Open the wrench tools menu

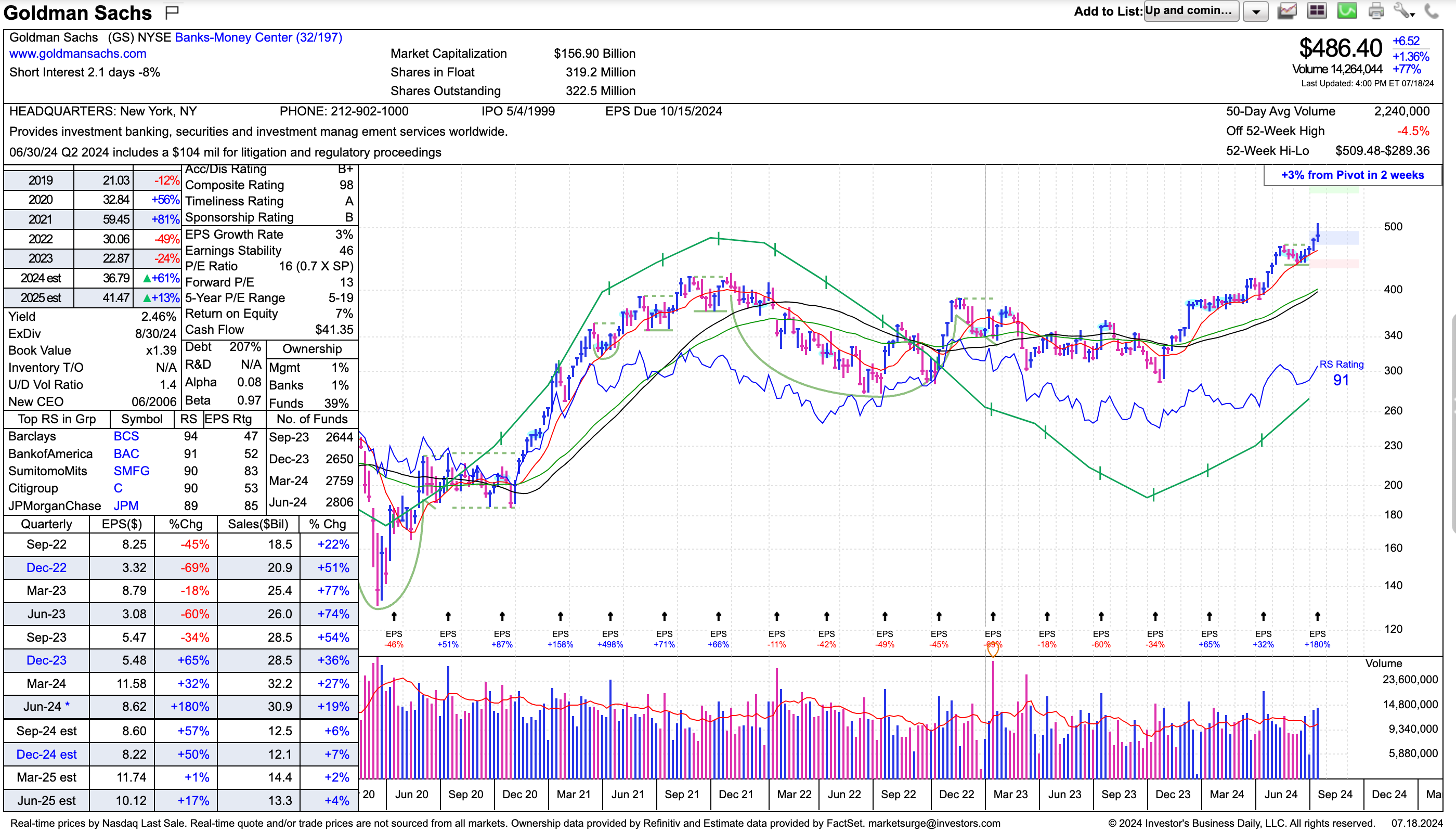(1404, 11)
